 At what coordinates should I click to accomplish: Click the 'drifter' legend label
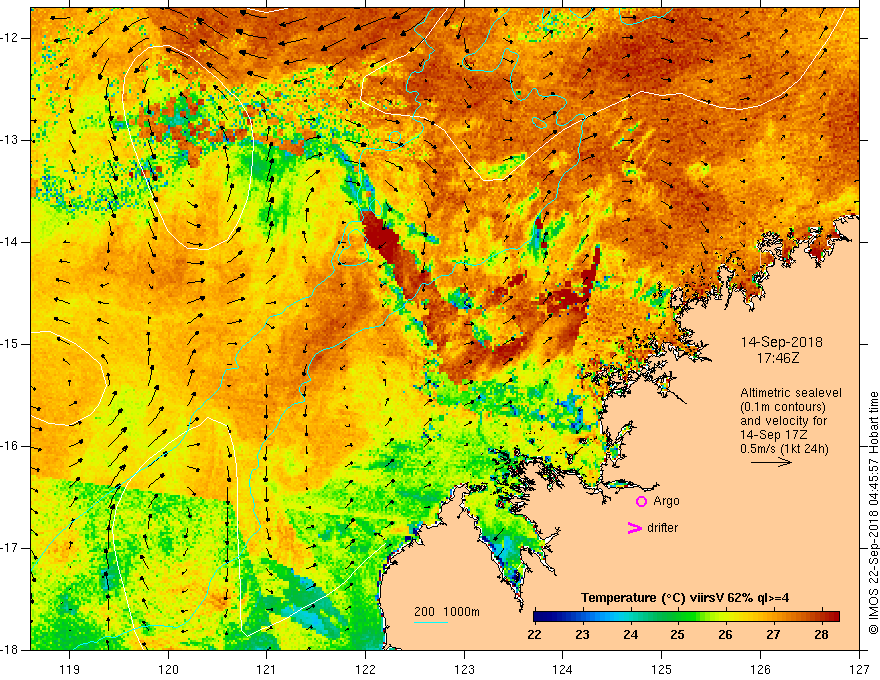click(662, 528)
